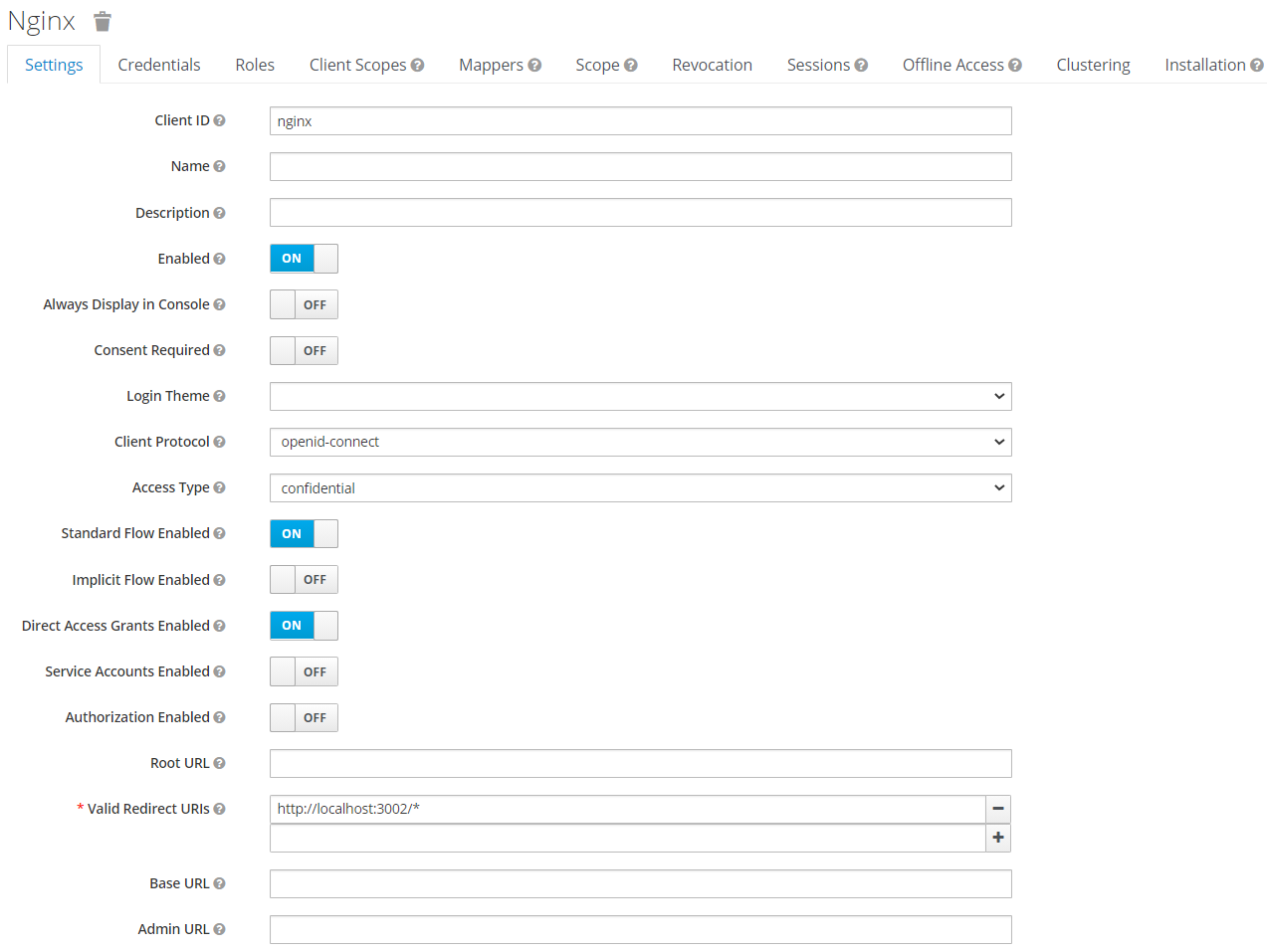Show help for Direct Access Grants Enabled
Screen dimensions: 1267x952
(x=219, y=626)
